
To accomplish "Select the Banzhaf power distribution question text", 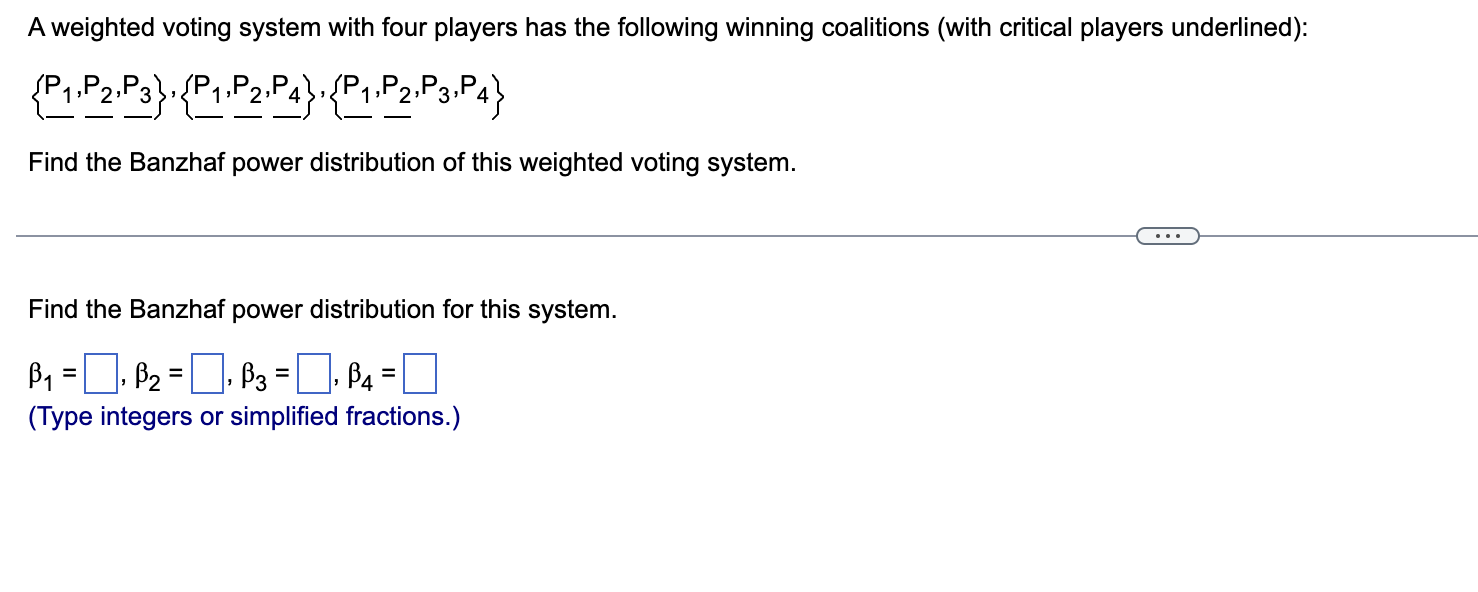I will coord(320,310).
